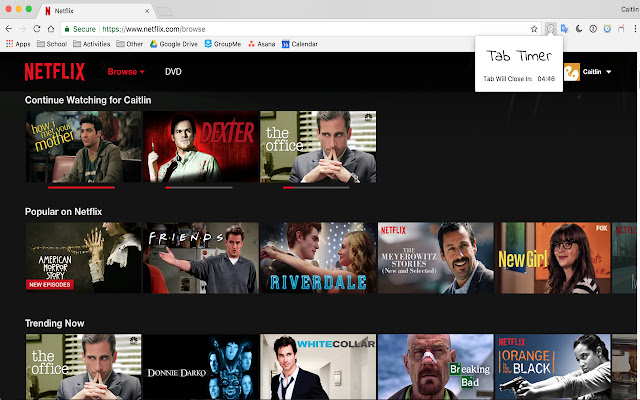
Task: Open New Girl title card
Action: [553, 258]
